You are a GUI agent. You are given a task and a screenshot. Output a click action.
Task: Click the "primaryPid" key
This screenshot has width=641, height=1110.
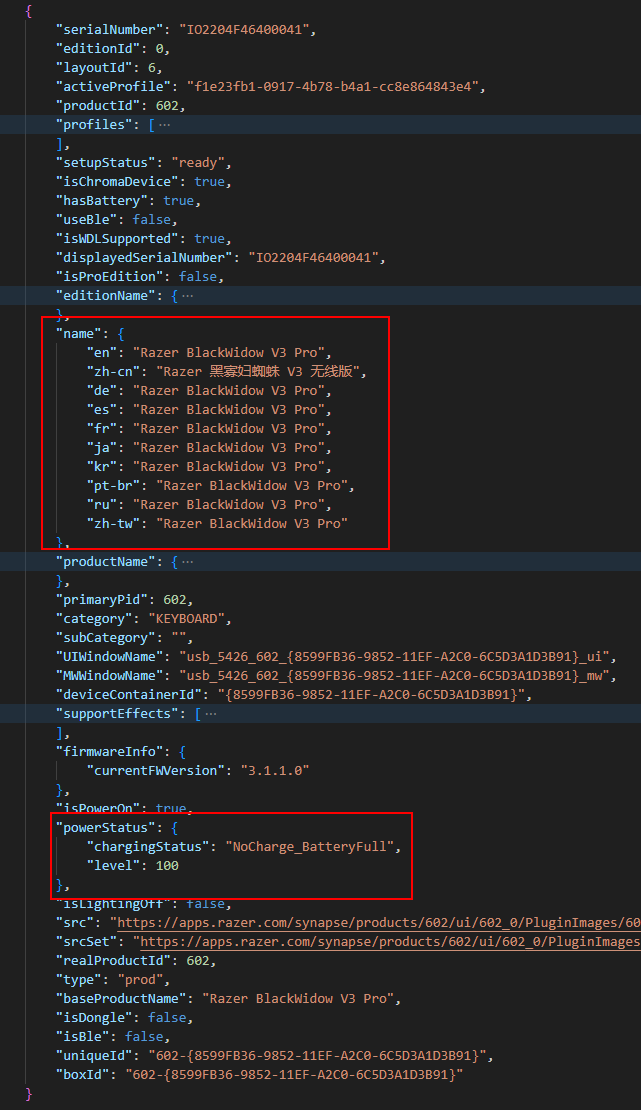102,600
